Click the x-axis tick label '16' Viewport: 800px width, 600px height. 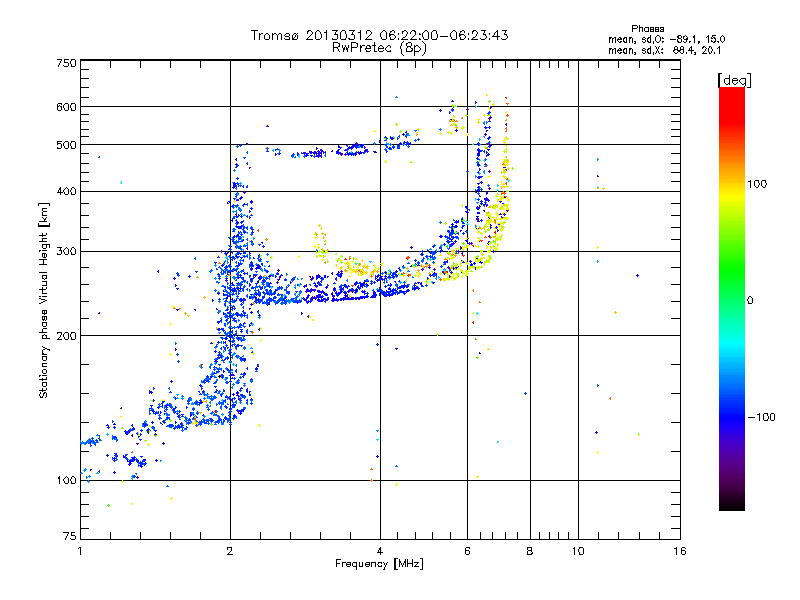click(680, 551)
